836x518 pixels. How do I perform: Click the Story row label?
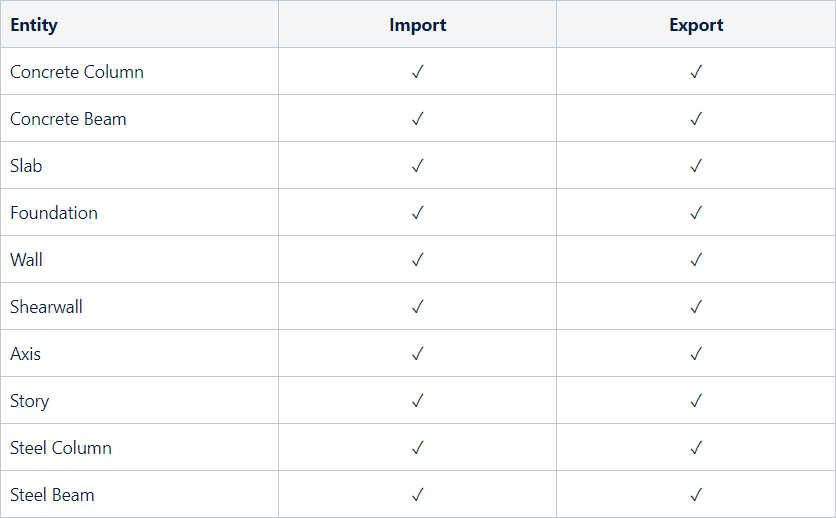(30, 401)
